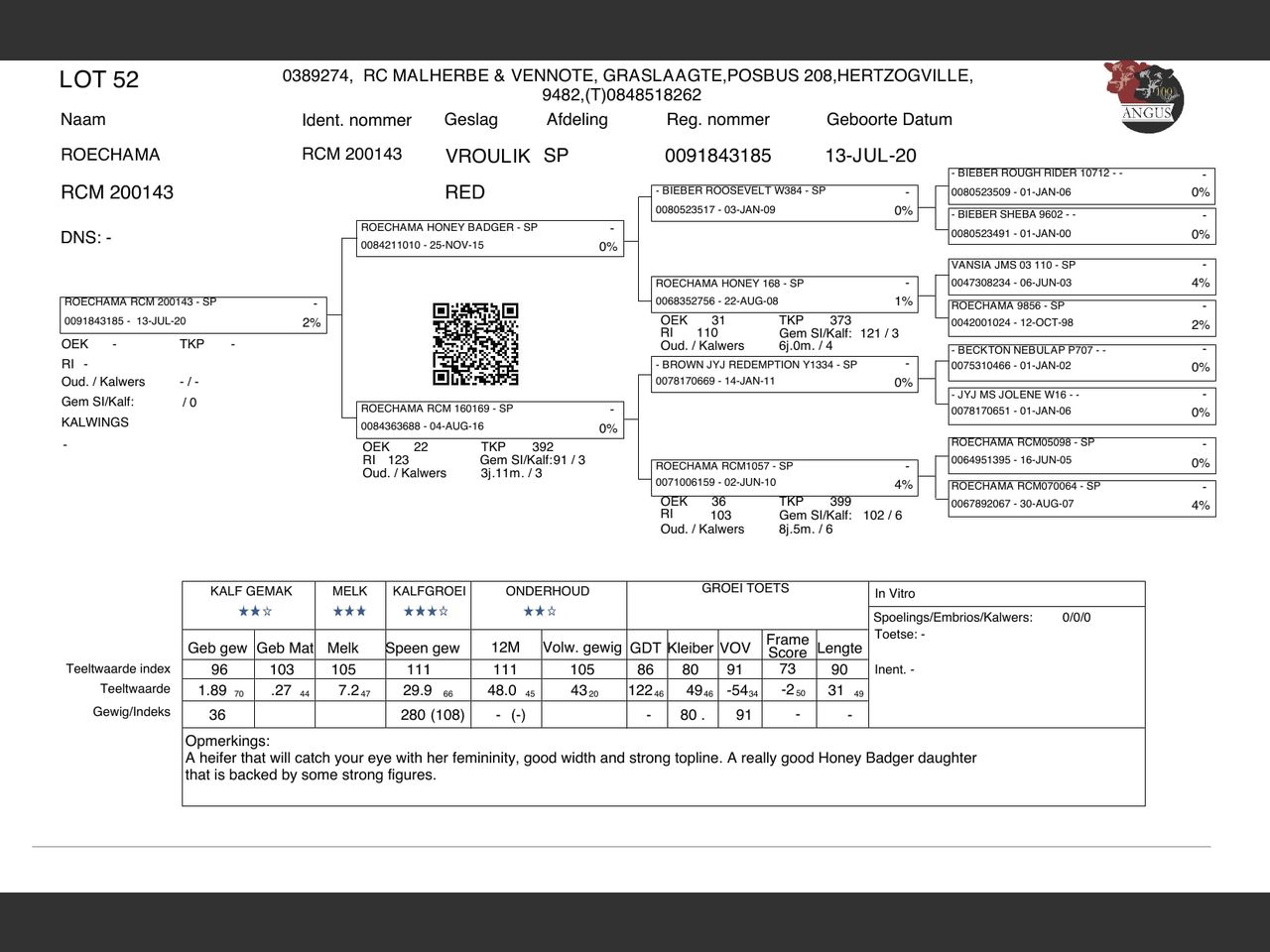Click the Roechama Honey 168 pedigree box

point(784,294)
